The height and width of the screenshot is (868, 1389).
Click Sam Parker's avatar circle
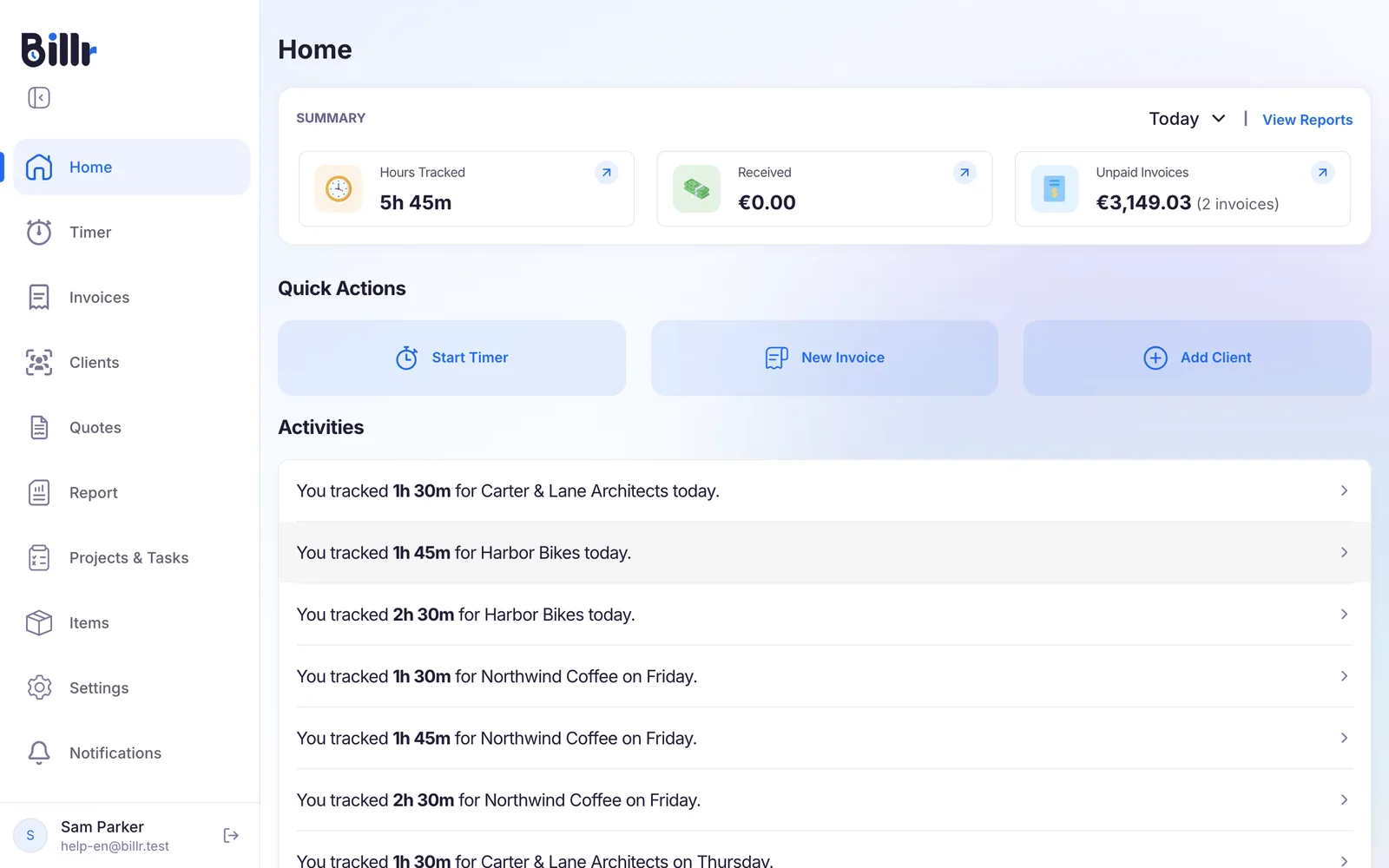[x=30, y=835]
